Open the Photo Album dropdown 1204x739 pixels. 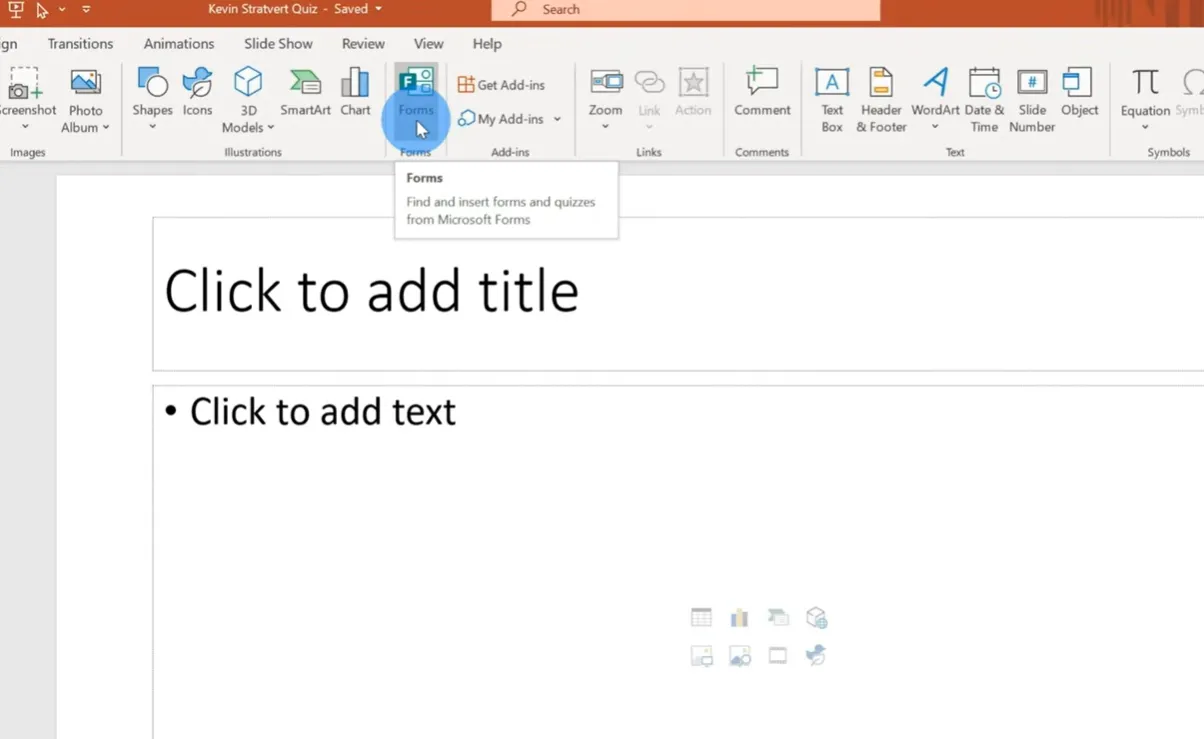[x=105, y=128]
